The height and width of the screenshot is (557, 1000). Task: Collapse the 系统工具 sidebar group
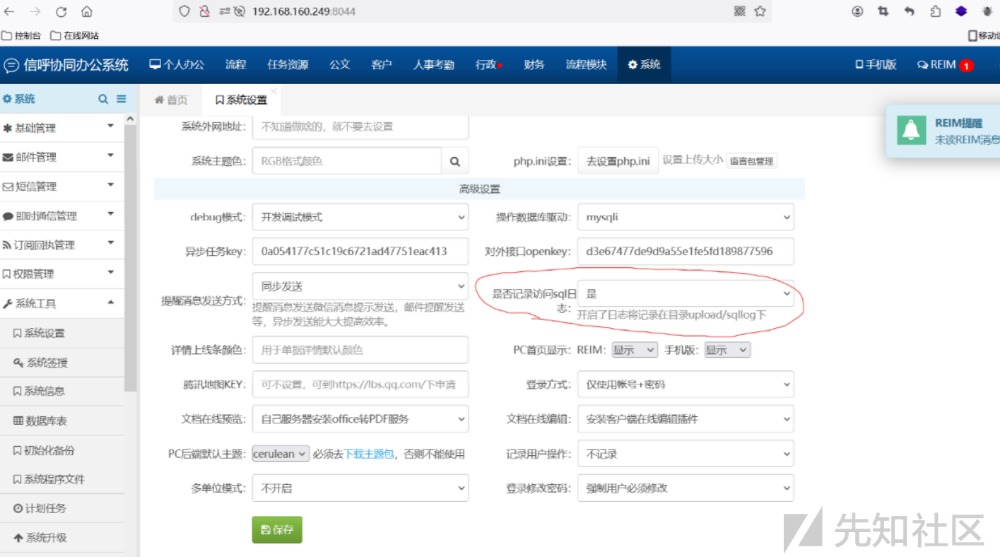[60, 303]
